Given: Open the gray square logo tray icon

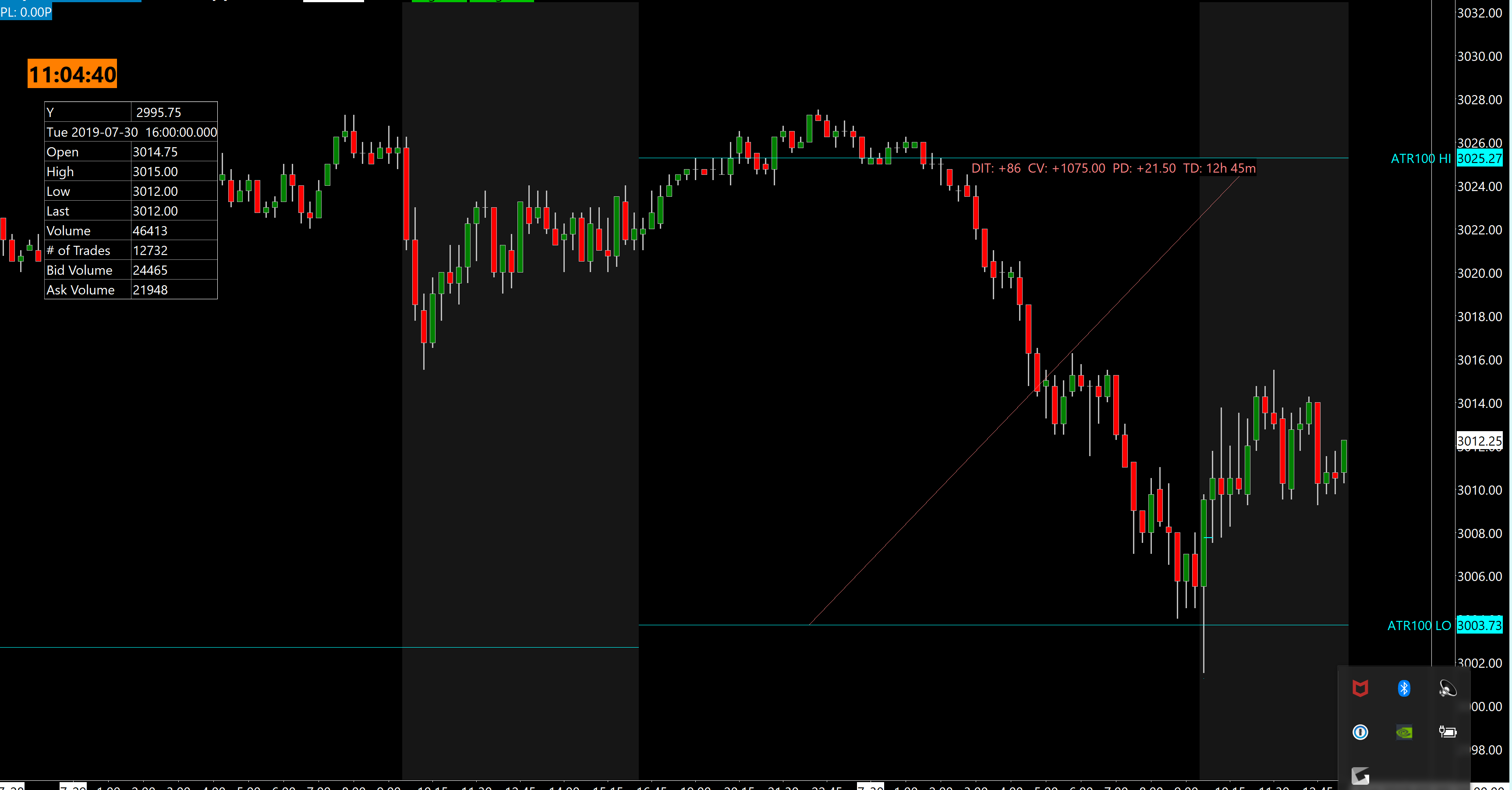Looking at the screenshot, I should pyautogui.click(x=1360, y=776).
